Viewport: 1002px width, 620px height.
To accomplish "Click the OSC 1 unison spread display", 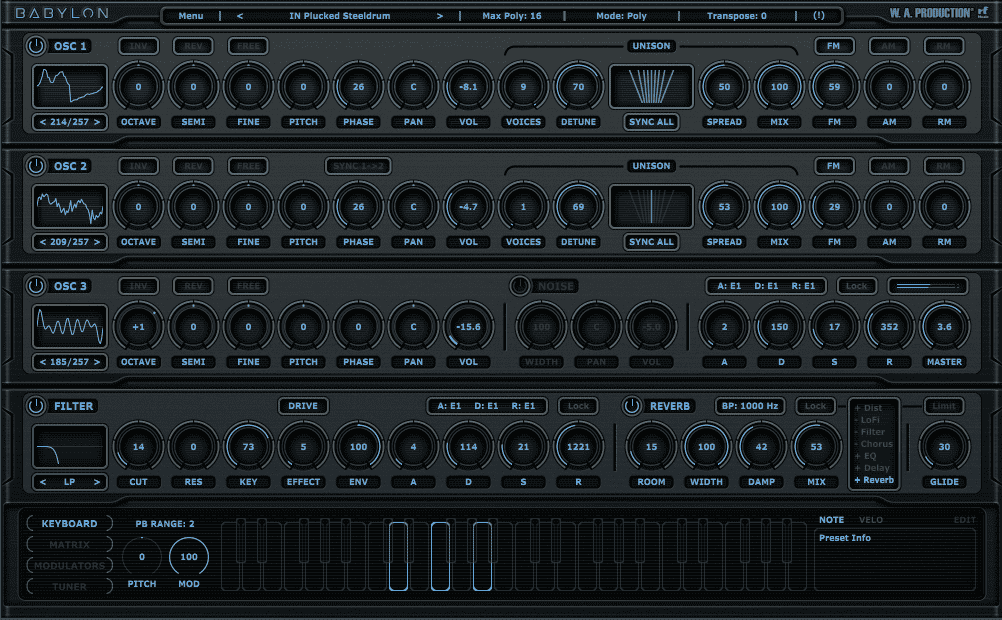I will pos(651,86).
